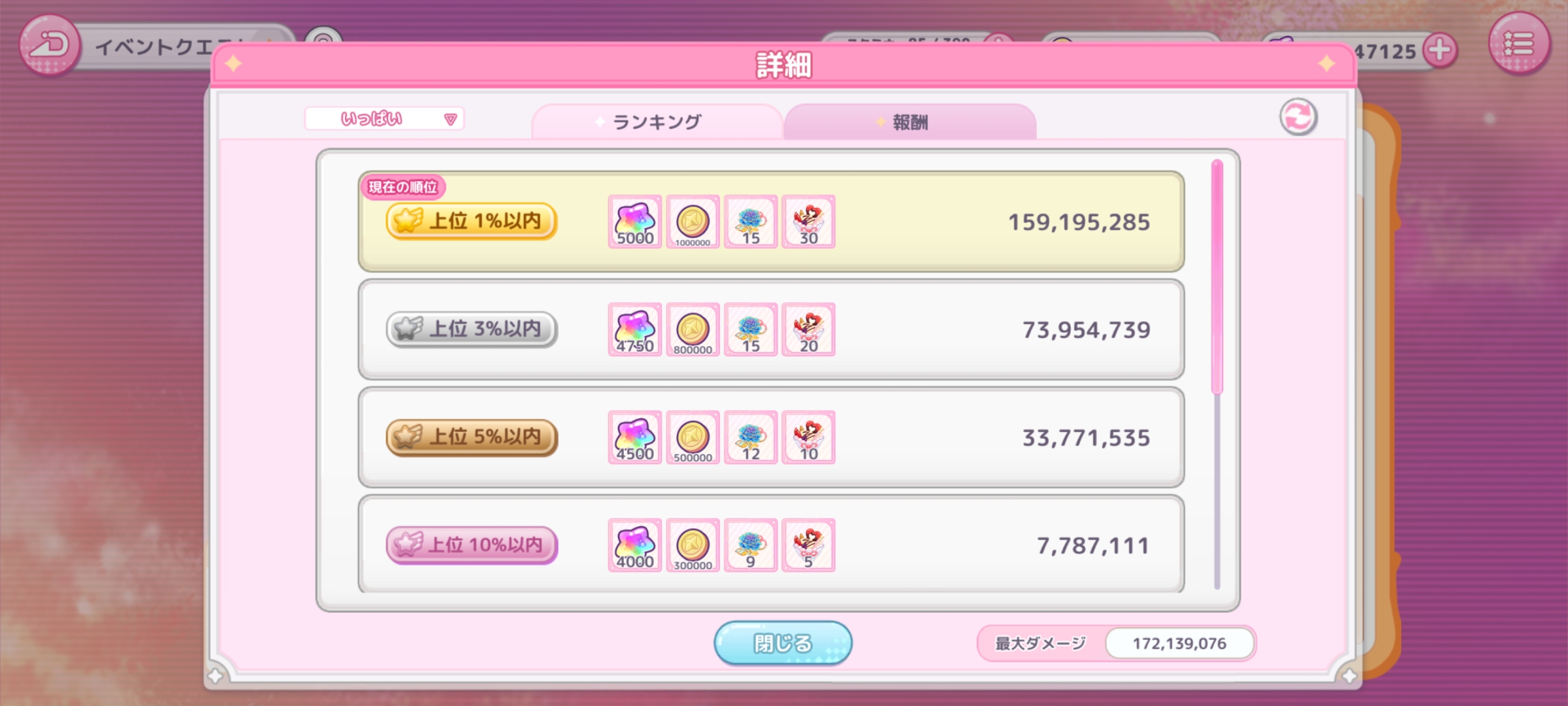Viewport: 1568px width, 706px height.
Task: Click the refresh ranking icon
Action: [x=1298, y=118]
